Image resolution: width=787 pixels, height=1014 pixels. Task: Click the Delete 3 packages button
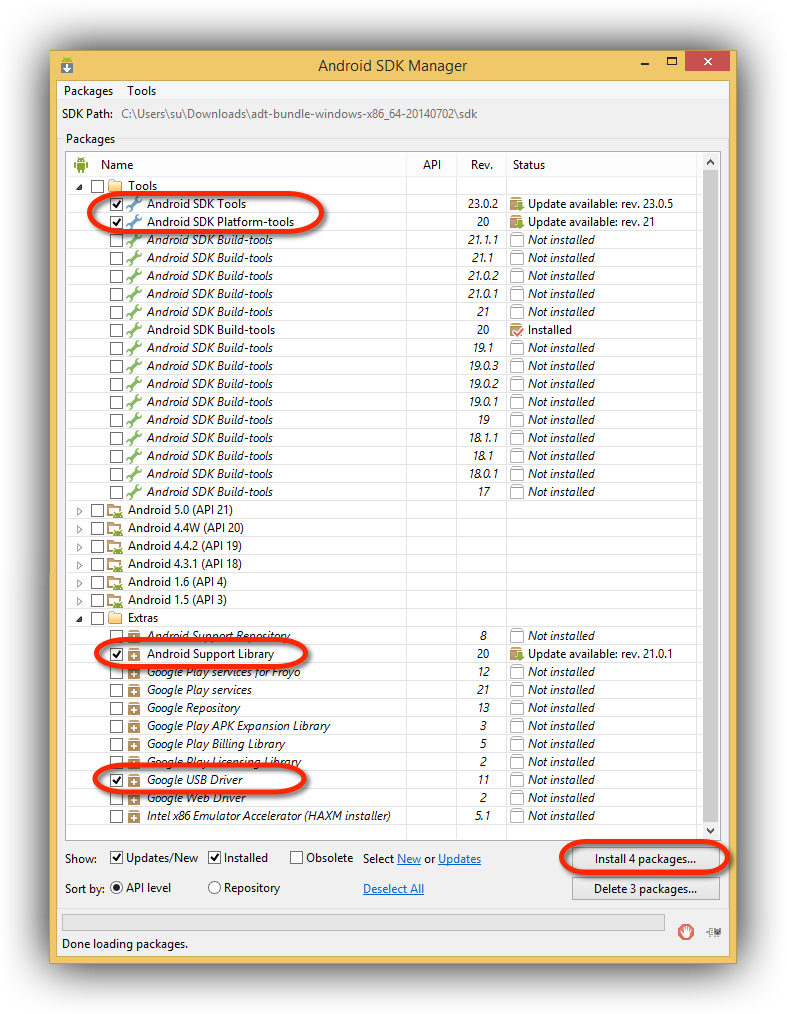(645, 889)
